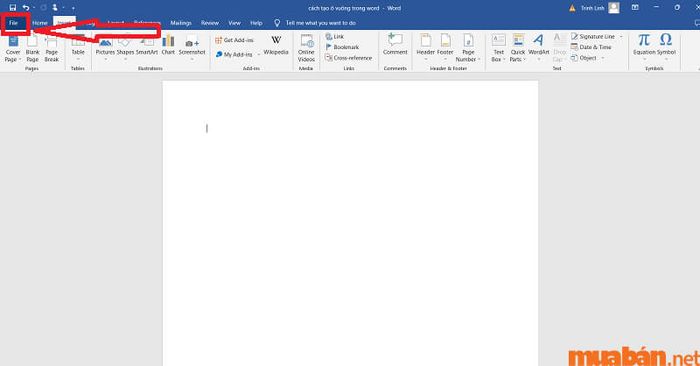Expand the Object dropdown arrow
Image resolution: width=700 pixels, height=366 pixels.
(x=603, y=58)
